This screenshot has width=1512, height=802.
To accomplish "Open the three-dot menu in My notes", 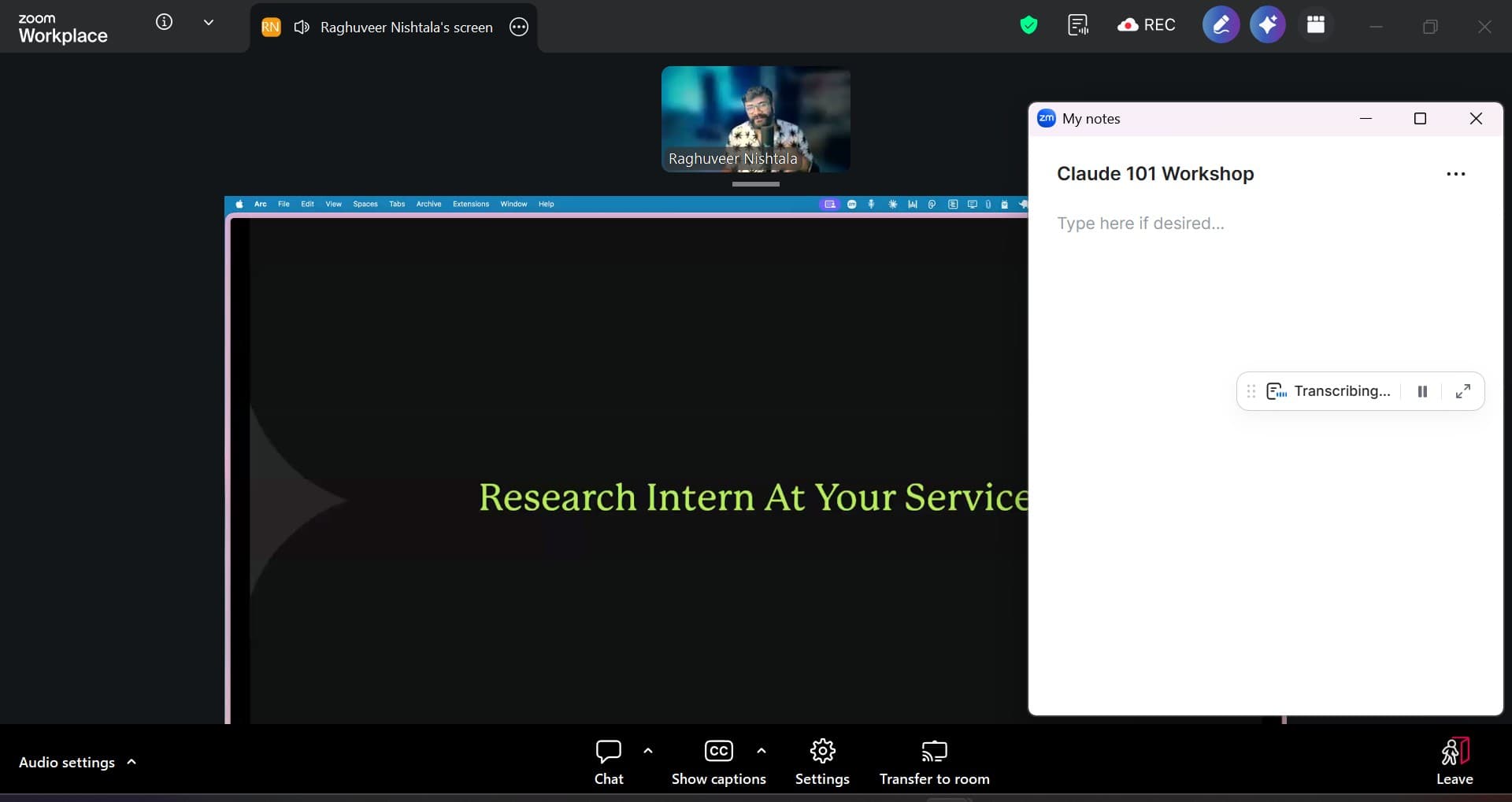I will (x=1456, y=174).
